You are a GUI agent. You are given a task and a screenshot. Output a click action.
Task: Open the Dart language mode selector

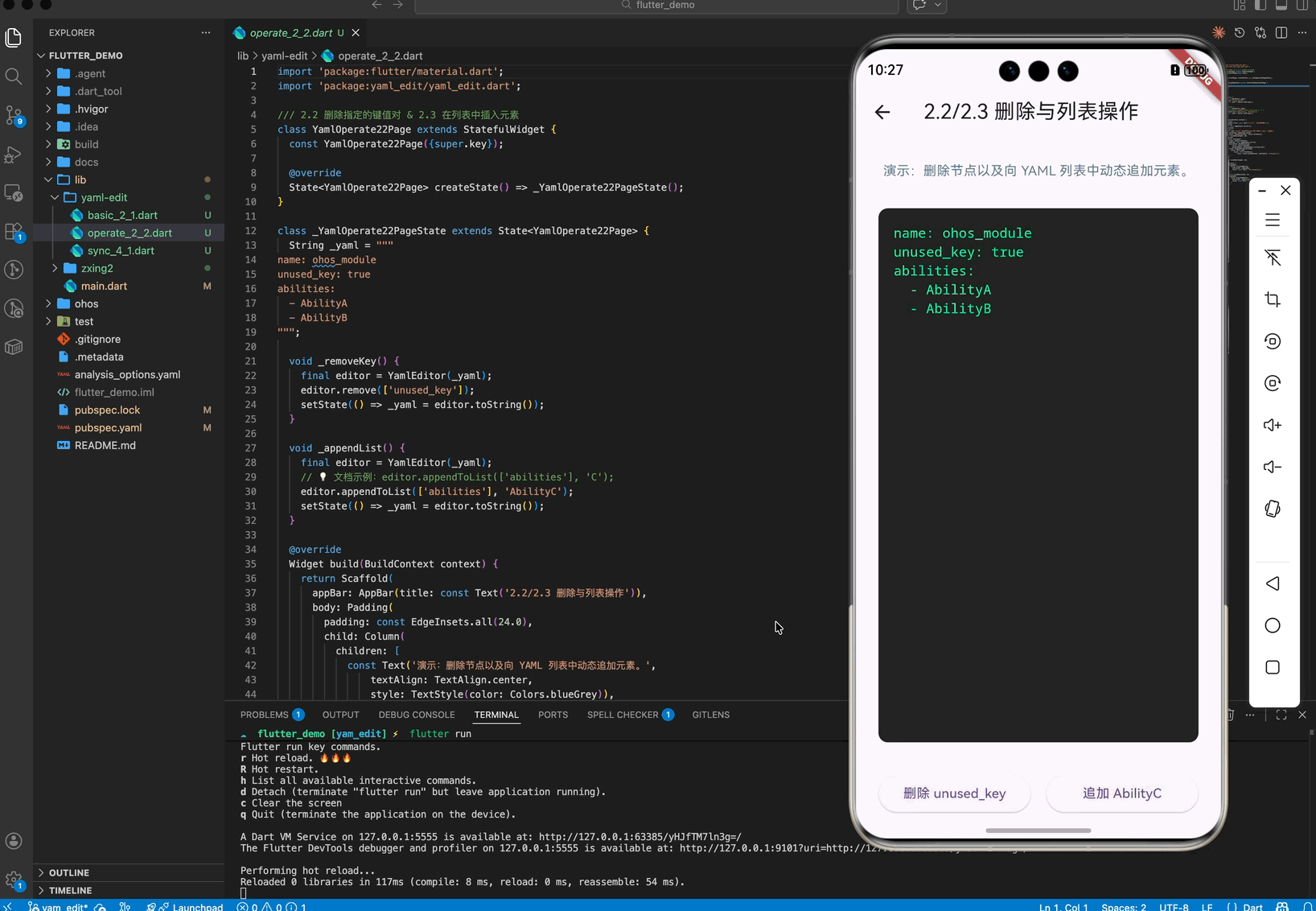(1252, 906)
